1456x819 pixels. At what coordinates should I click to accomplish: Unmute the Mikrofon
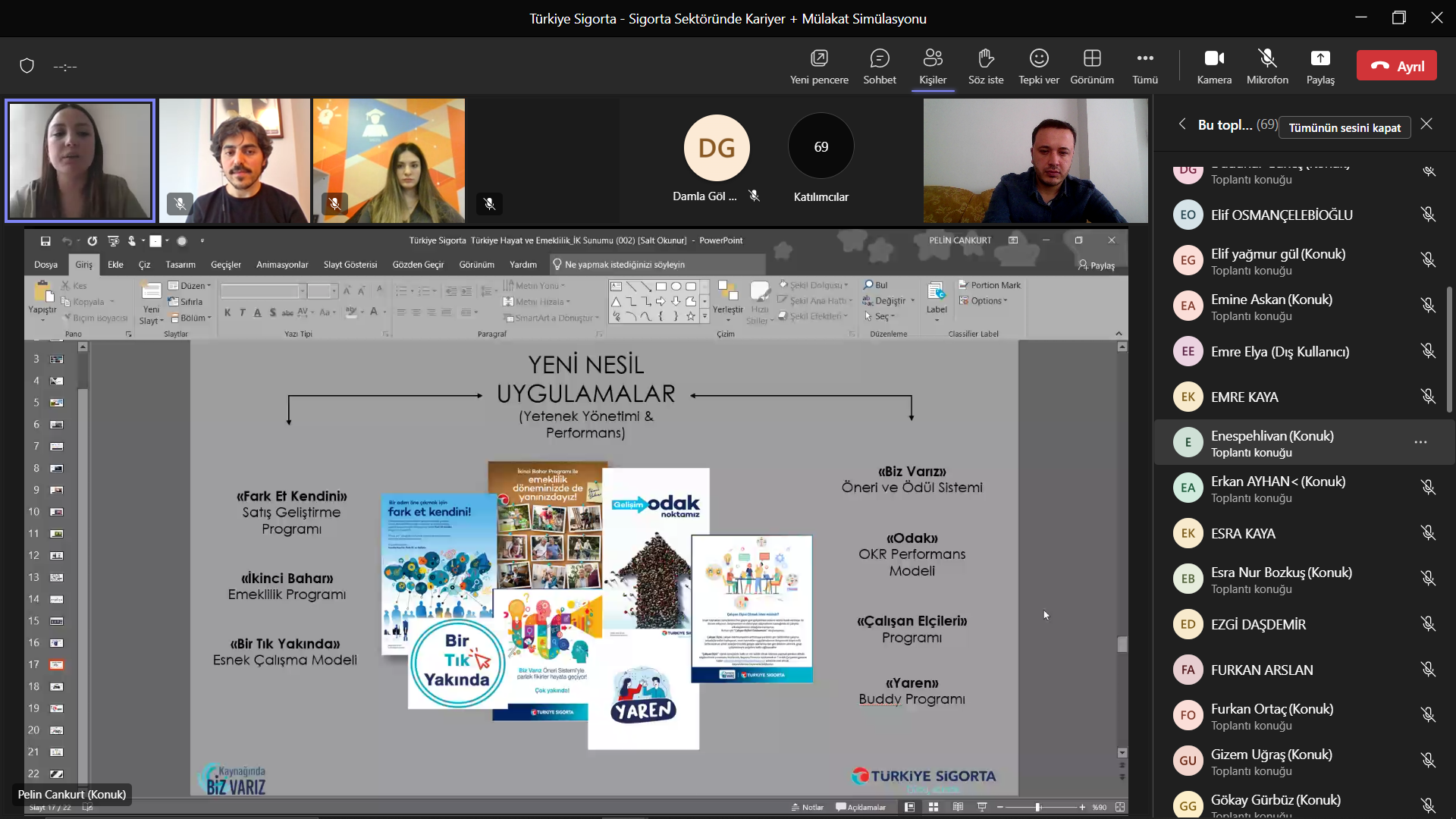tap(1267, 67)
